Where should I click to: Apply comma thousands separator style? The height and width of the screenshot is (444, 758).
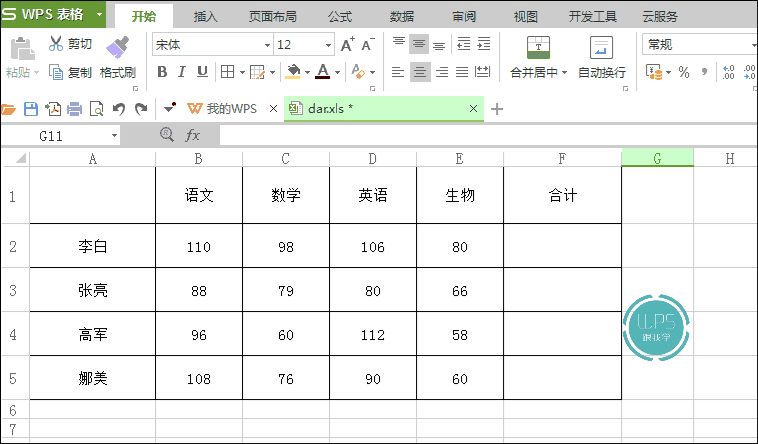coord(705,73)
